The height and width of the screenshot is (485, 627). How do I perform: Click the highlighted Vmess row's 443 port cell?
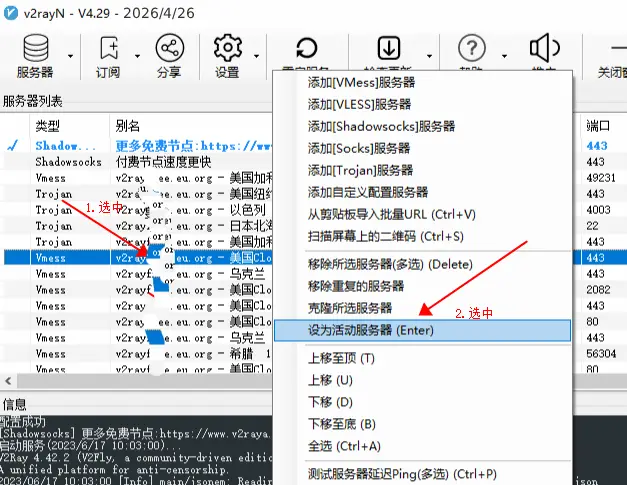pyautogui.click(x=595, y=258)
